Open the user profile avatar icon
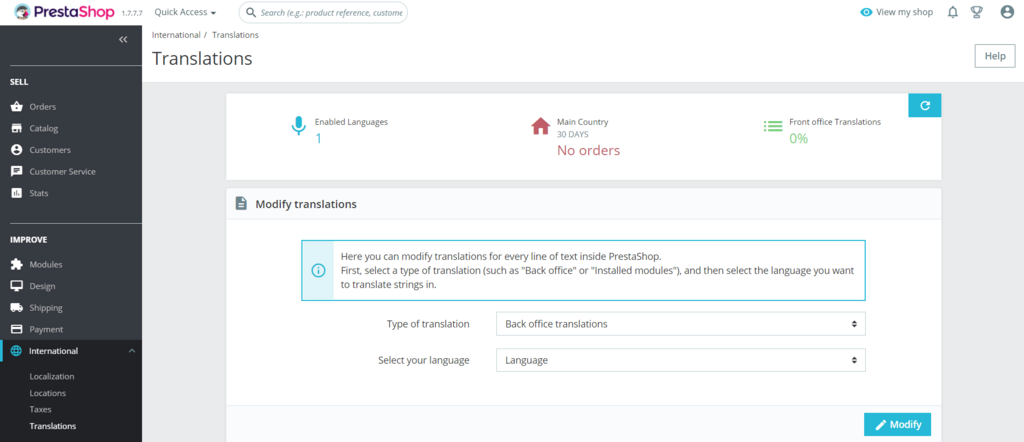 tap(1006, 13)
